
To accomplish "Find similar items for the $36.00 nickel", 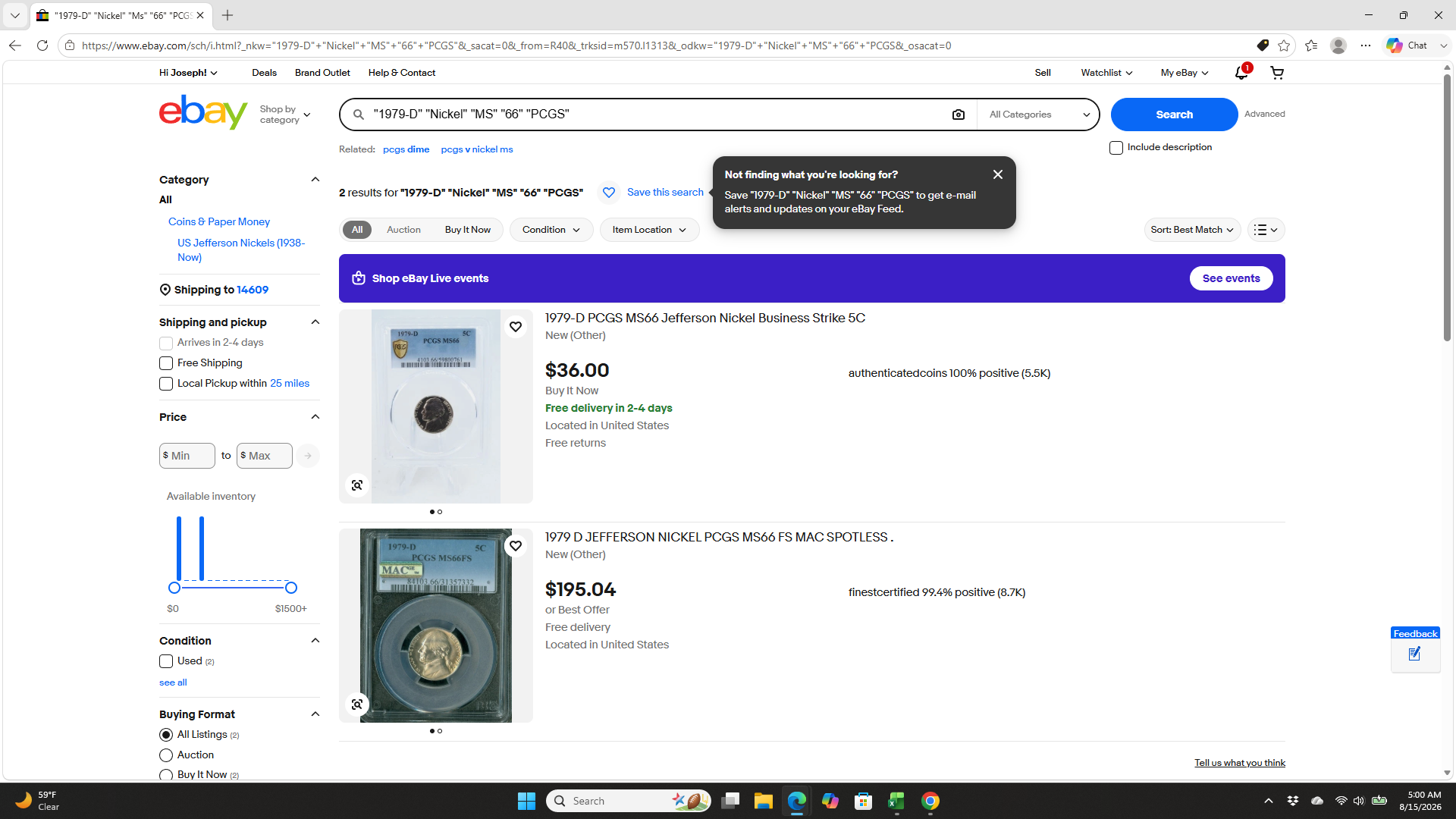I will coord(357,485).
